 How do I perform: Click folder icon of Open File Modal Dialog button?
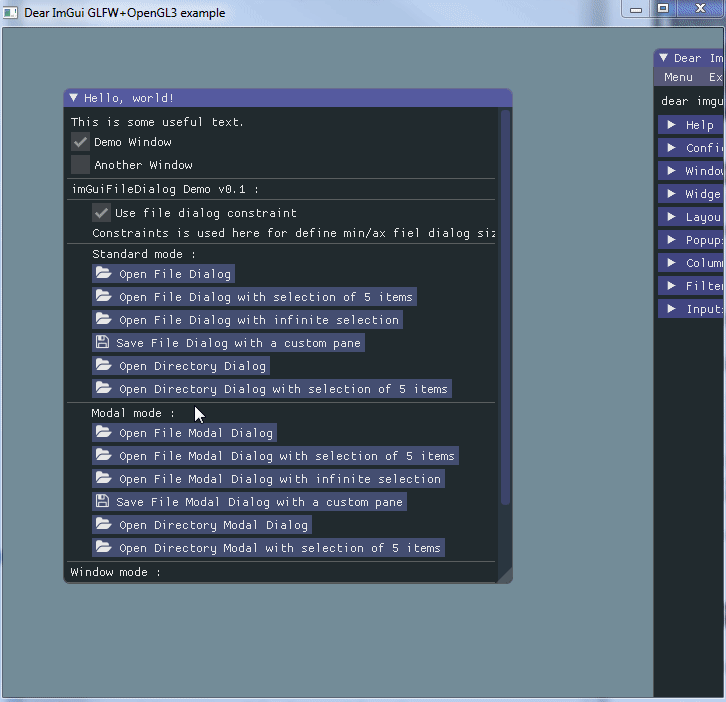104,432
